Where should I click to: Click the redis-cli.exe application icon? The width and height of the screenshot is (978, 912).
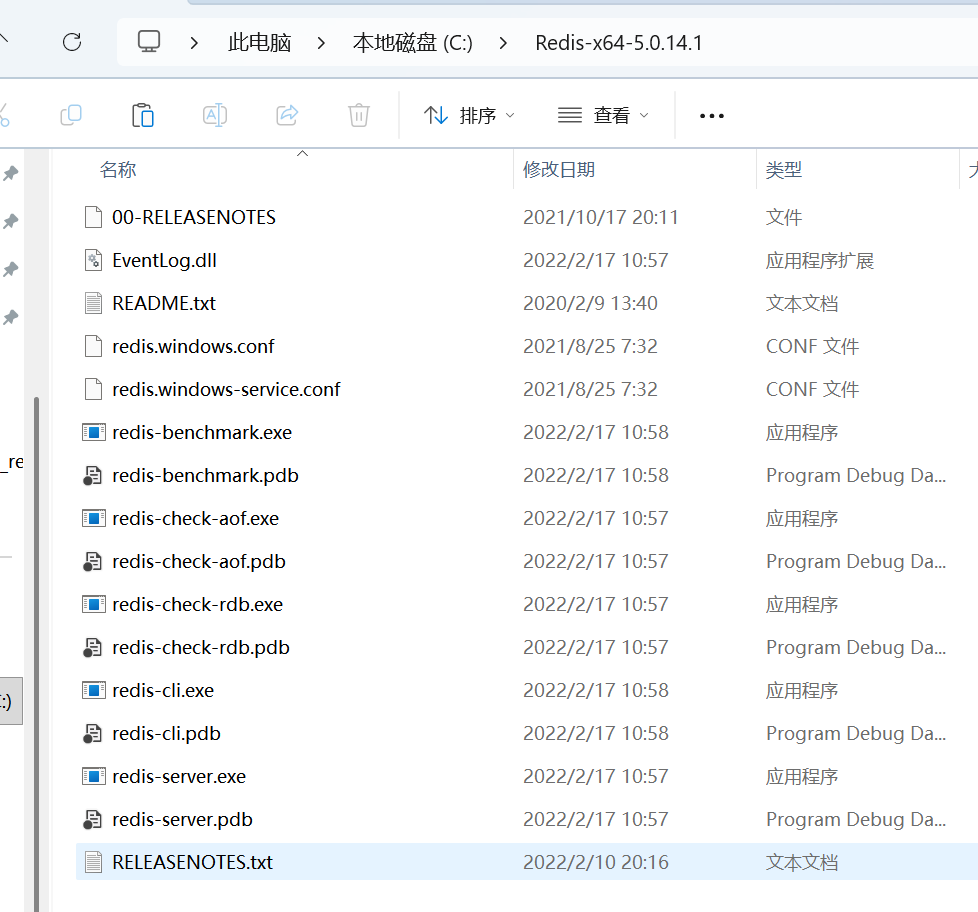pos(94,691)
